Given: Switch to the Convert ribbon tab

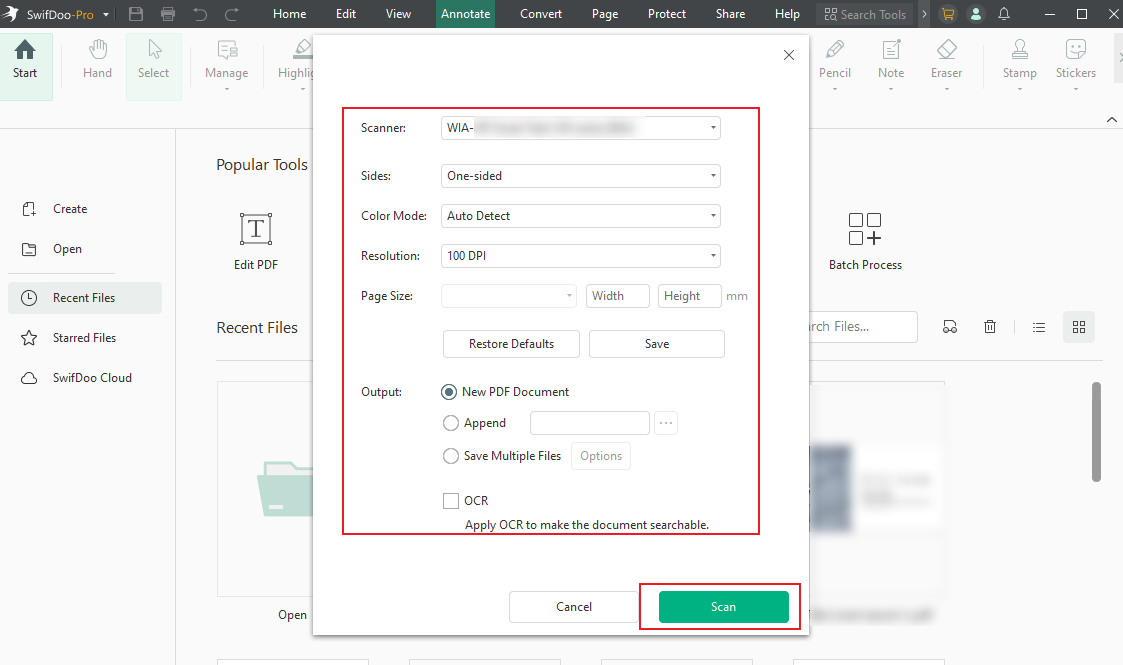Looking at the screenshot, I should [x=540, y=14].
